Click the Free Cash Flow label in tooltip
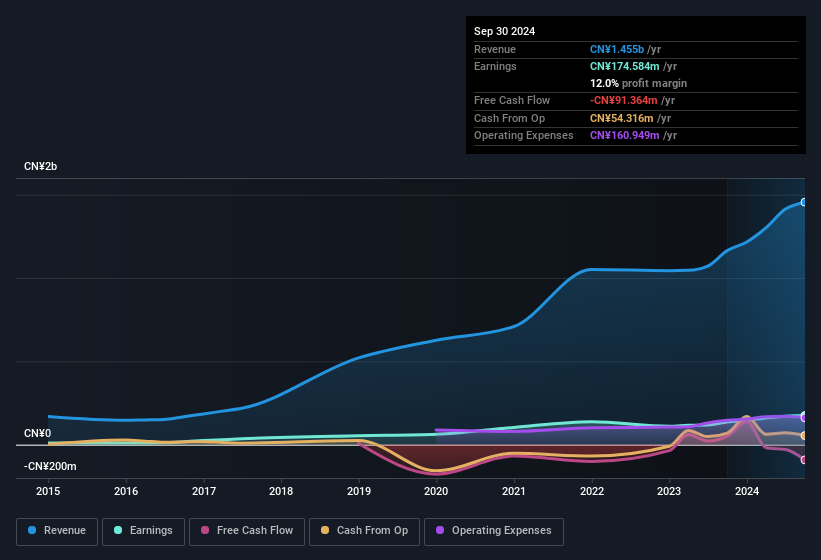The height and width of the screenshot is (560, 821). [512, 100]
